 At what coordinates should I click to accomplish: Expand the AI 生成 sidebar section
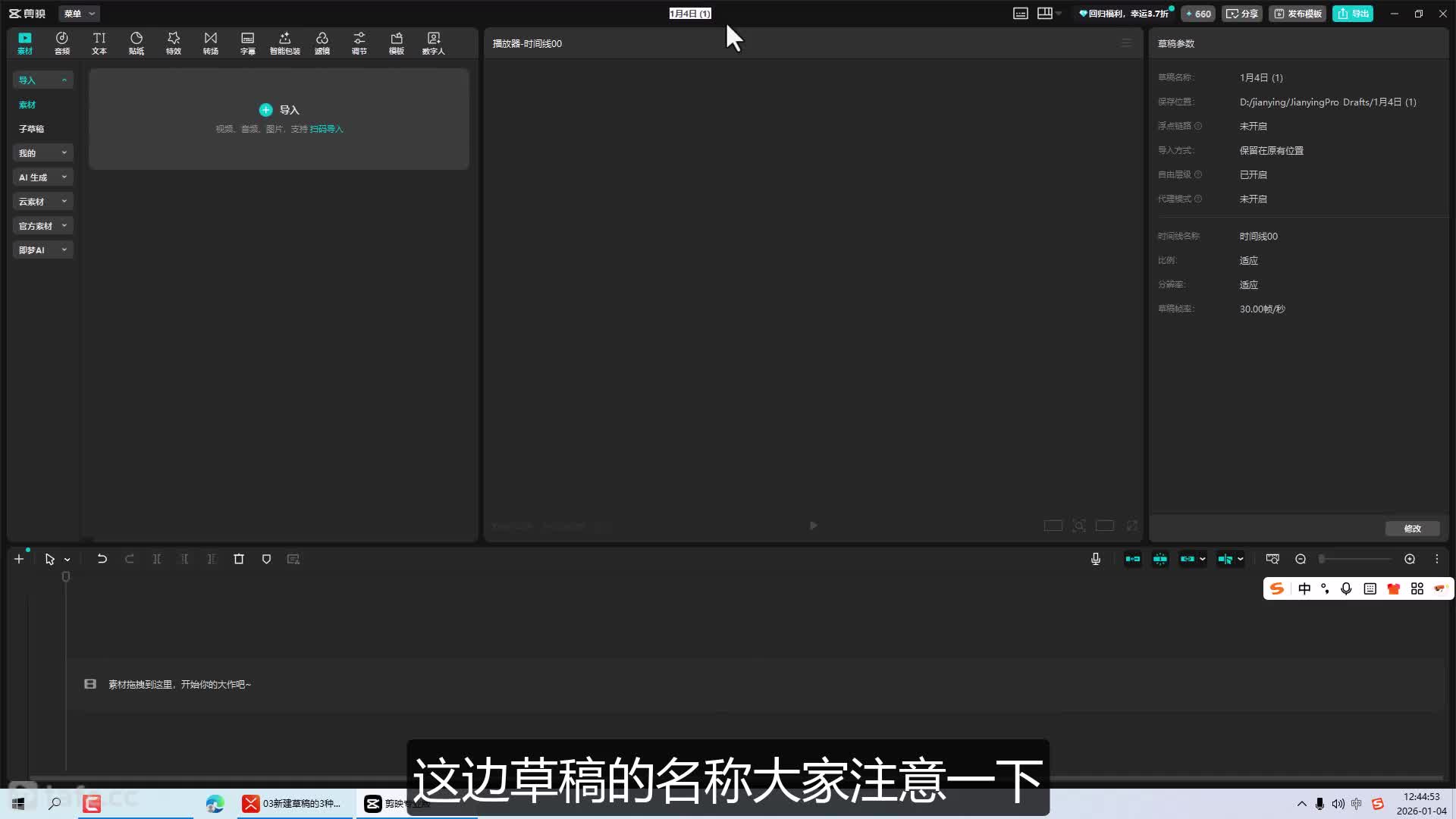(x=42, y=177)
